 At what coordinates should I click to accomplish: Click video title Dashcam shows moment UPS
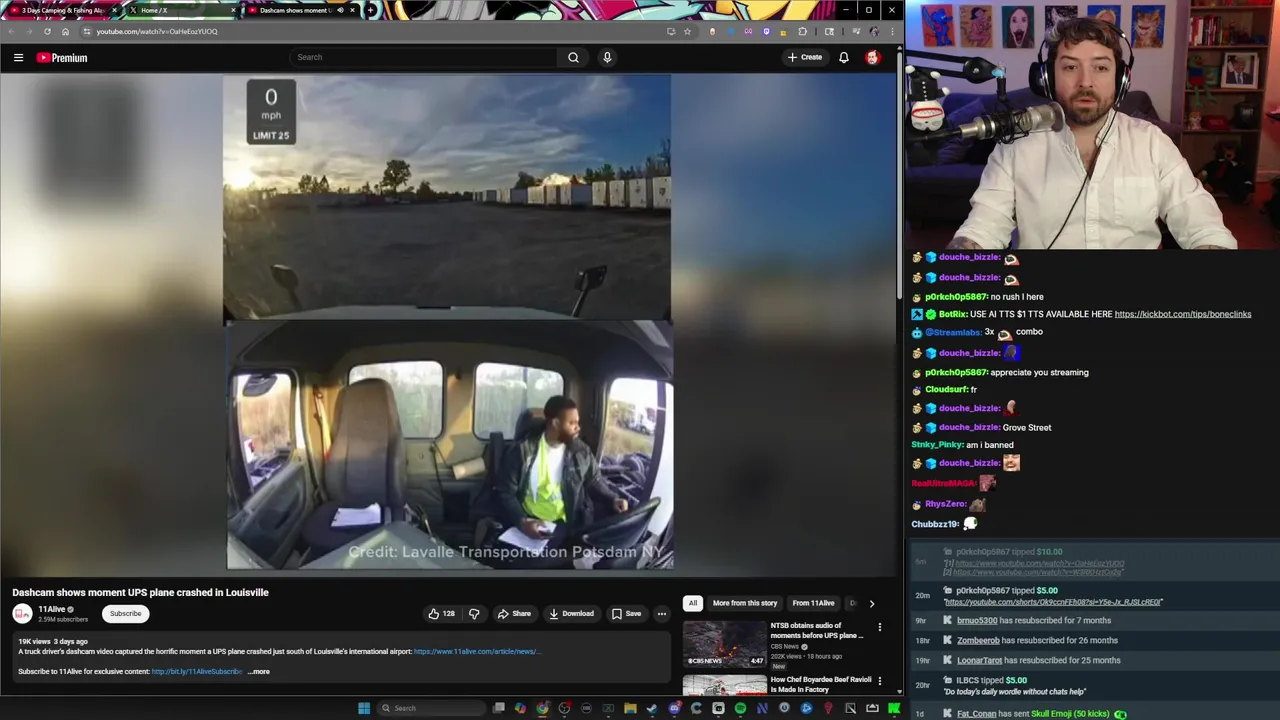click(140, 592)
